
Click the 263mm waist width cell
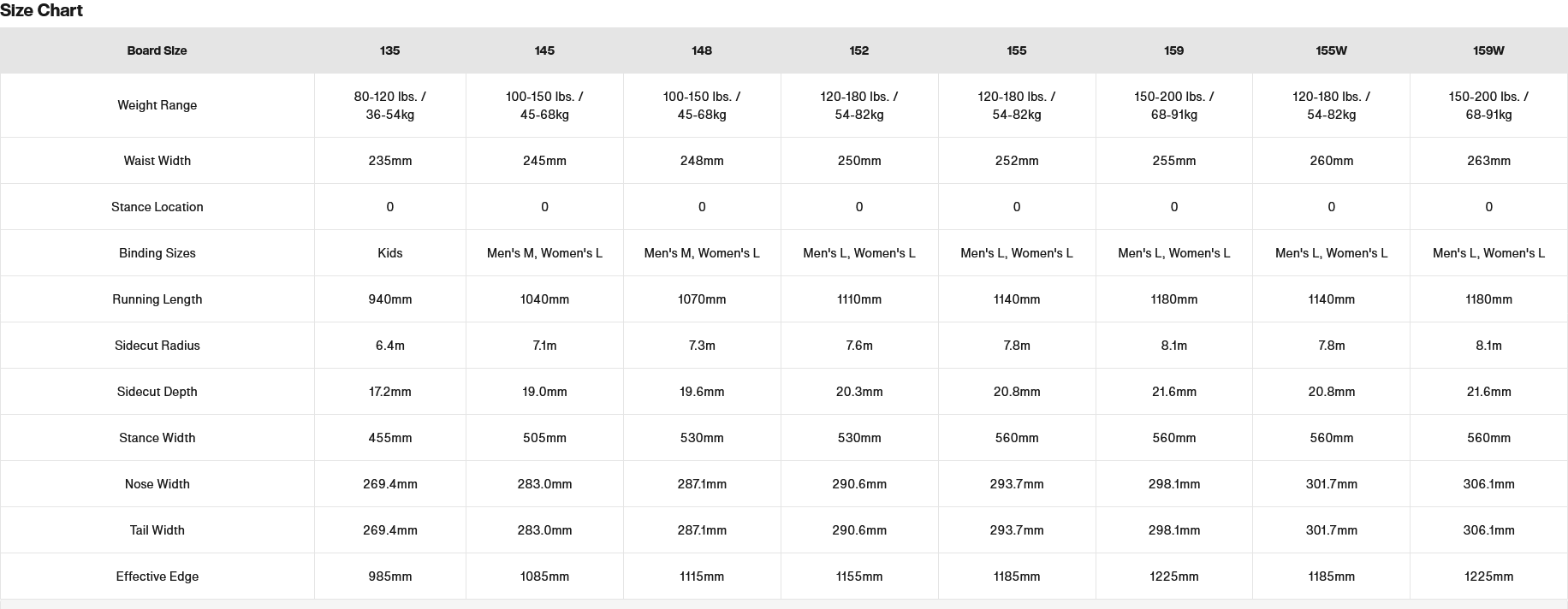(x=1488, y=161)
